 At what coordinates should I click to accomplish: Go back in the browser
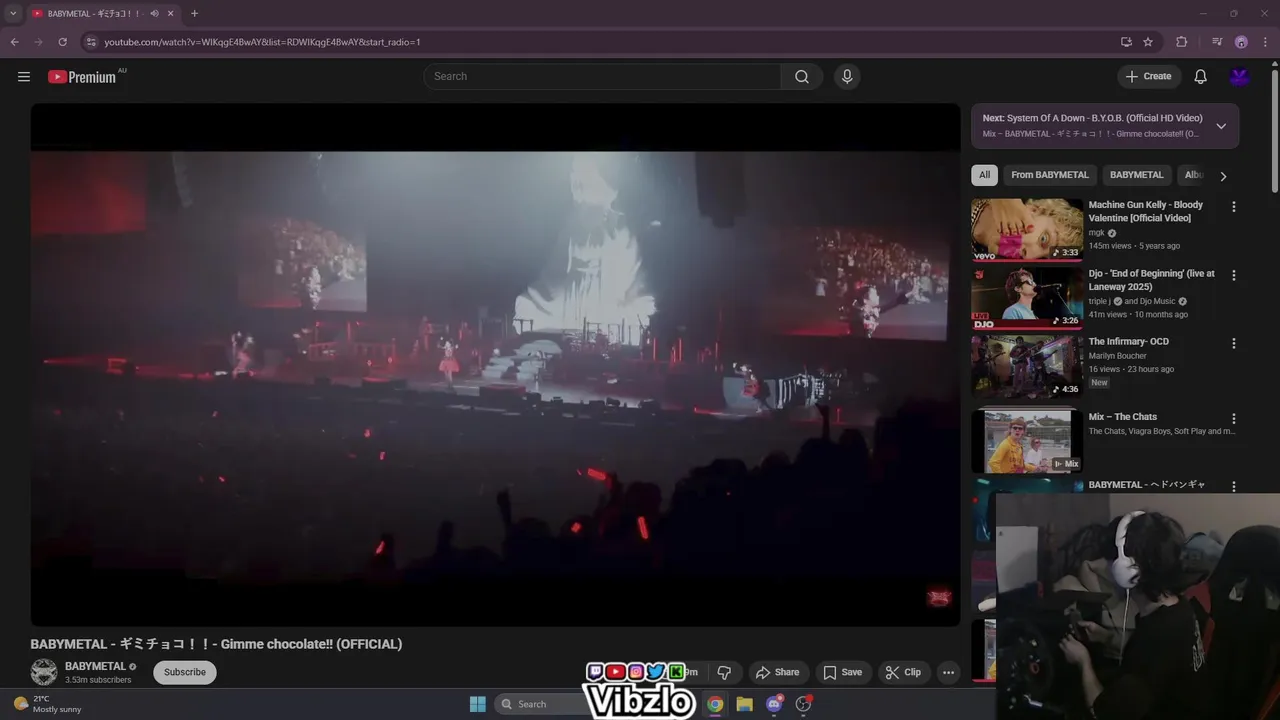[x=14, y=42]
